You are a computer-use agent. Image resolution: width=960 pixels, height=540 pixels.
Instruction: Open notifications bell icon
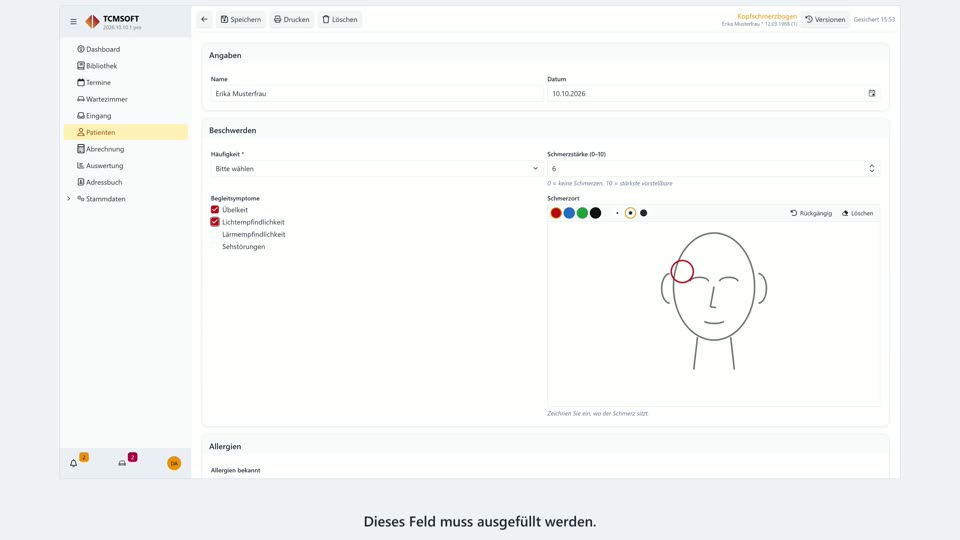coord(73,463)
